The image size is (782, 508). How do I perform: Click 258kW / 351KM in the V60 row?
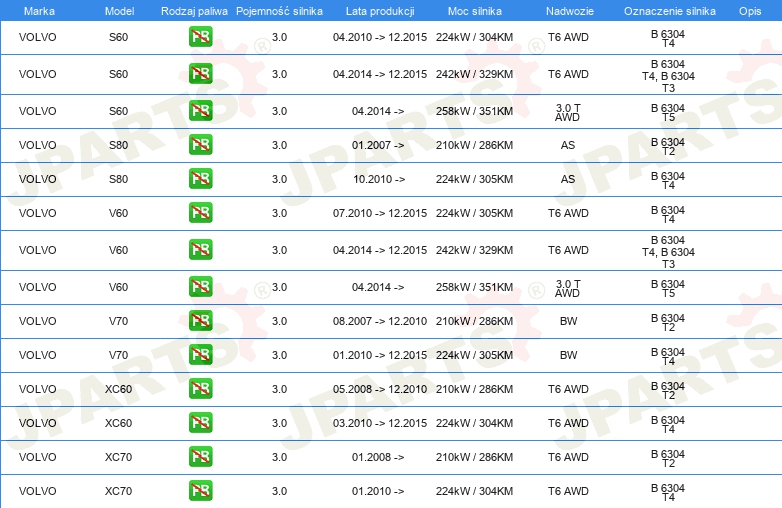(474, 287)
